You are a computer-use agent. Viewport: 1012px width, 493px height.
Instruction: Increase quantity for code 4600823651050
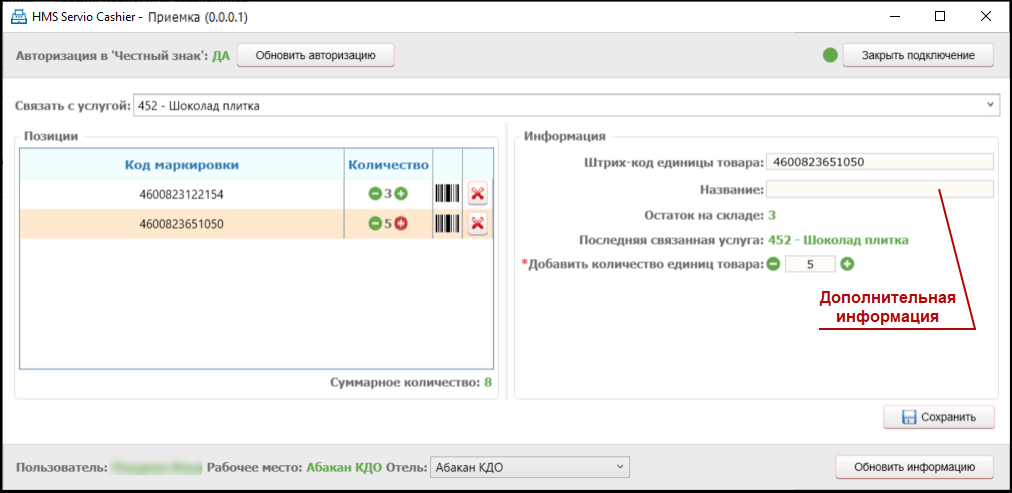pos(401,224)
